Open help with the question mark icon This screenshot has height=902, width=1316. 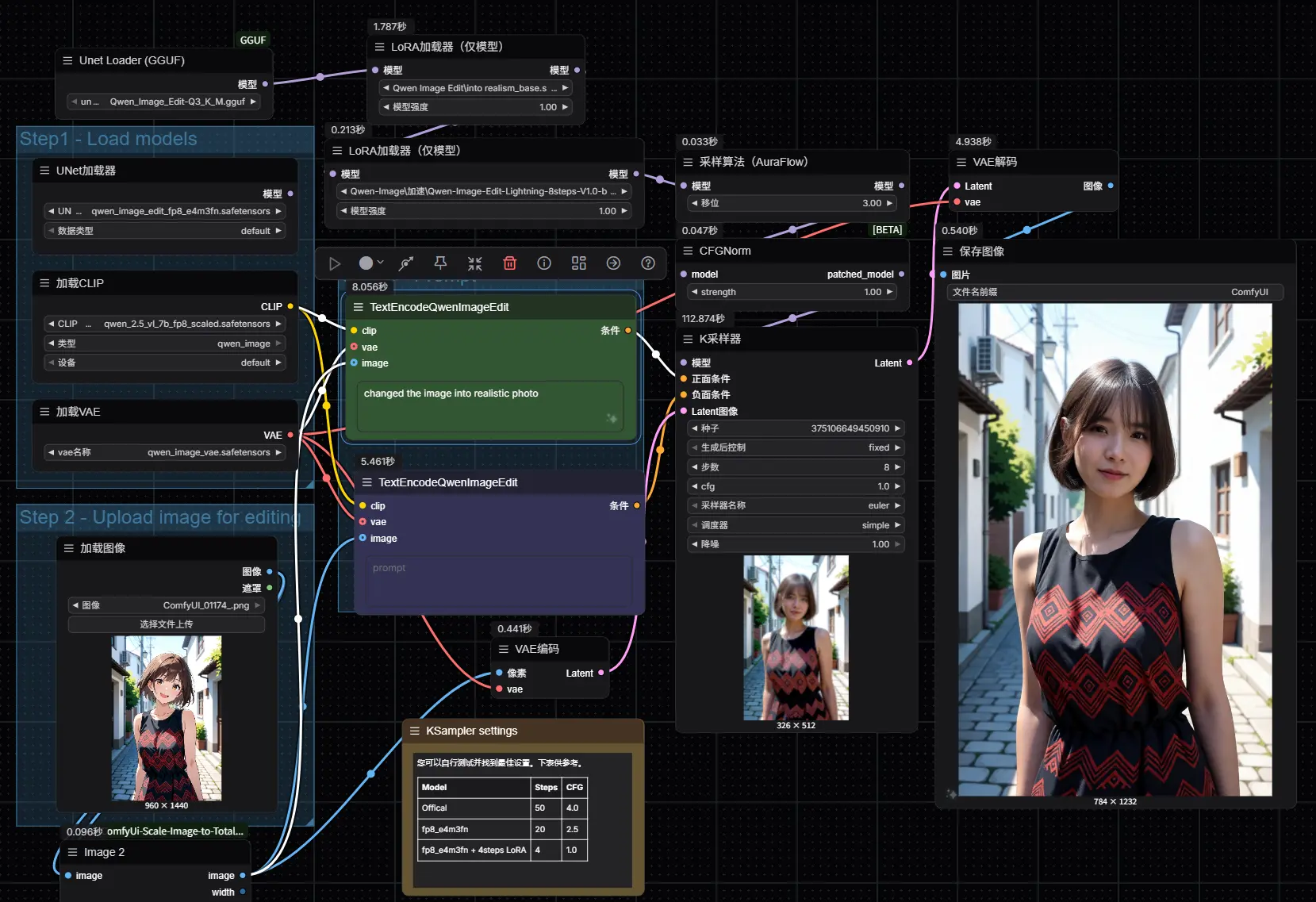(648, 263)
